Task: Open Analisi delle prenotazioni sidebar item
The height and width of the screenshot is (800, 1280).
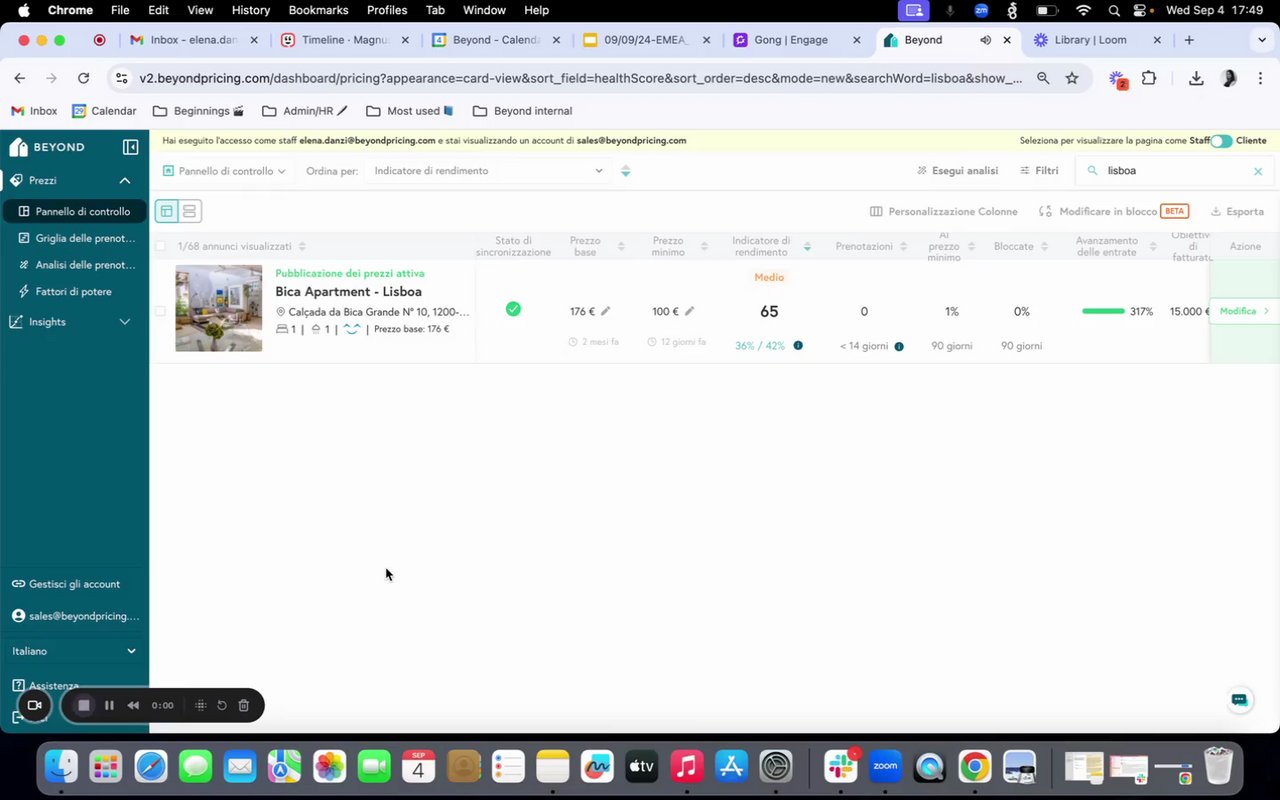Action: (75, 265)
